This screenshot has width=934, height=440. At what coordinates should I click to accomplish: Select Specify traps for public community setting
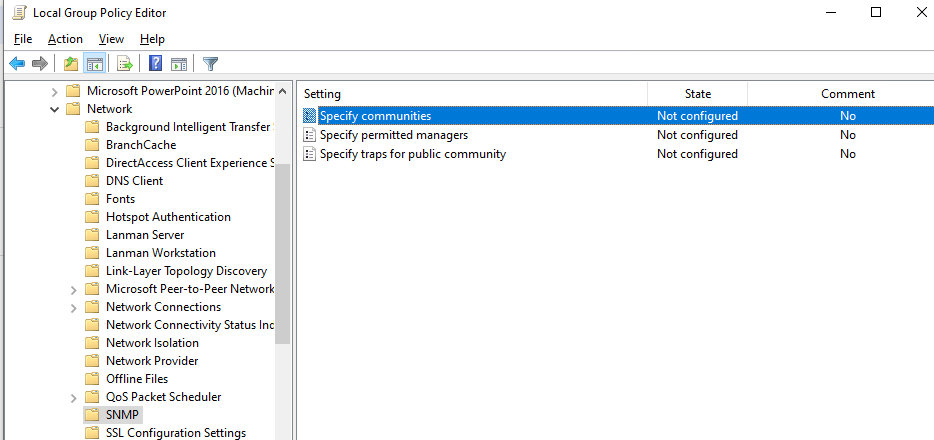pos(413,154)
